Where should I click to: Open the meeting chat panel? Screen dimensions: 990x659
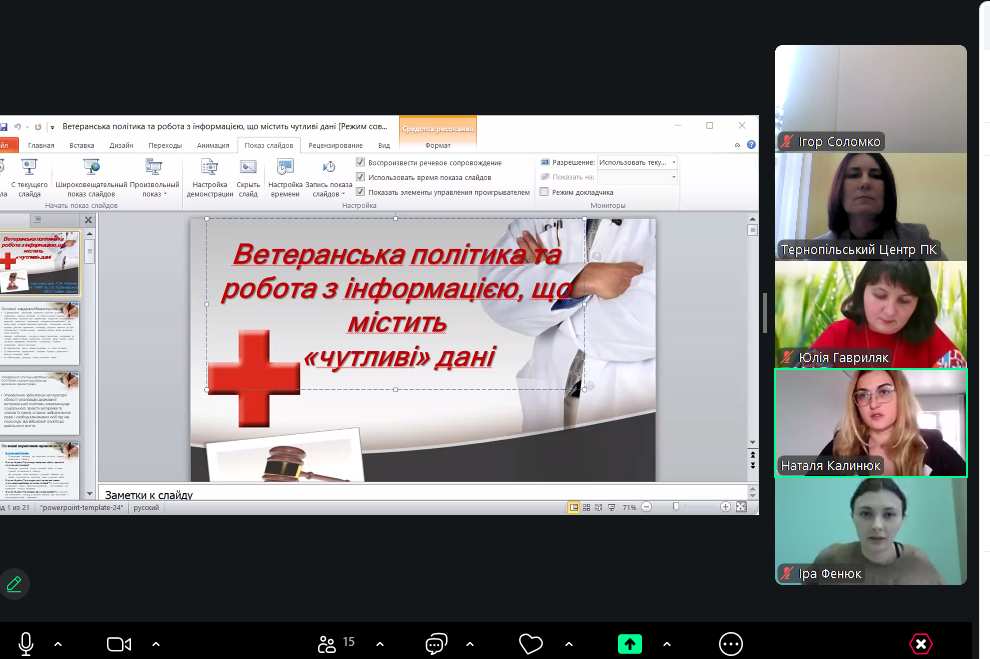coord(435,644)
